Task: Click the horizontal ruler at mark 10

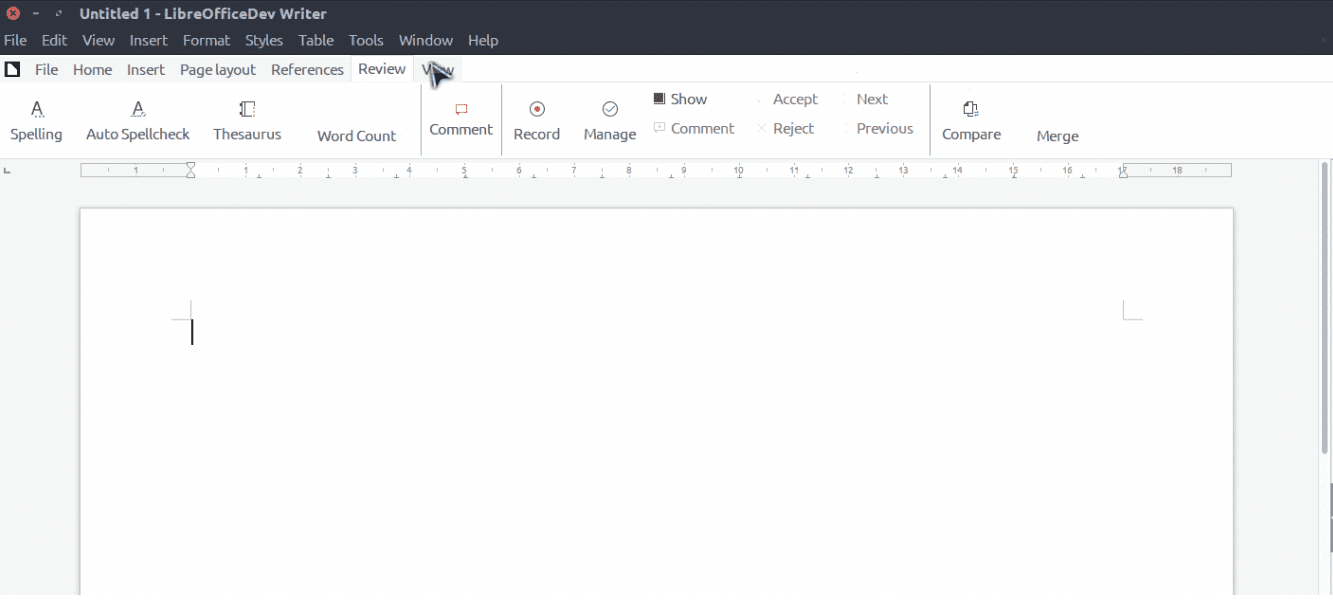Action: pos(738,171)
